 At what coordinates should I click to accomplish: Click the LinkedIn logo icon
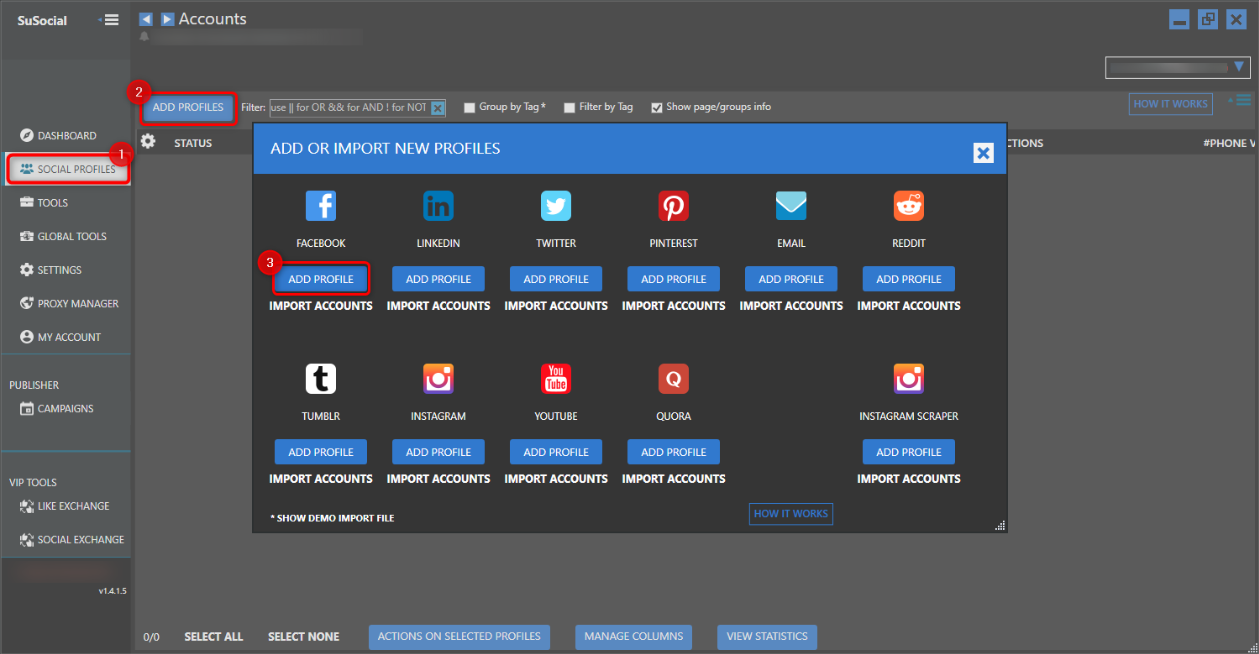tap(438, 206)
